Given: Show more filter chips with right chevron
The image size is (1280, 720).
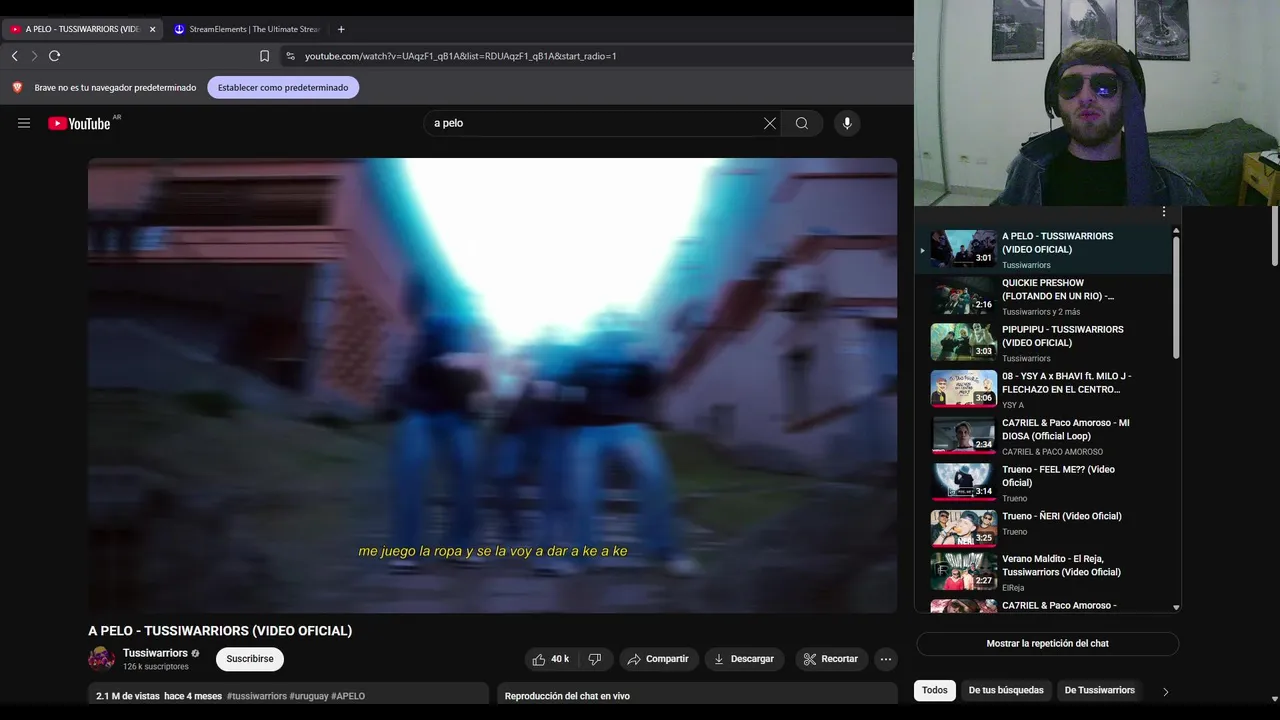Looking at the screenshot, I should click(x=1165, y=691).
